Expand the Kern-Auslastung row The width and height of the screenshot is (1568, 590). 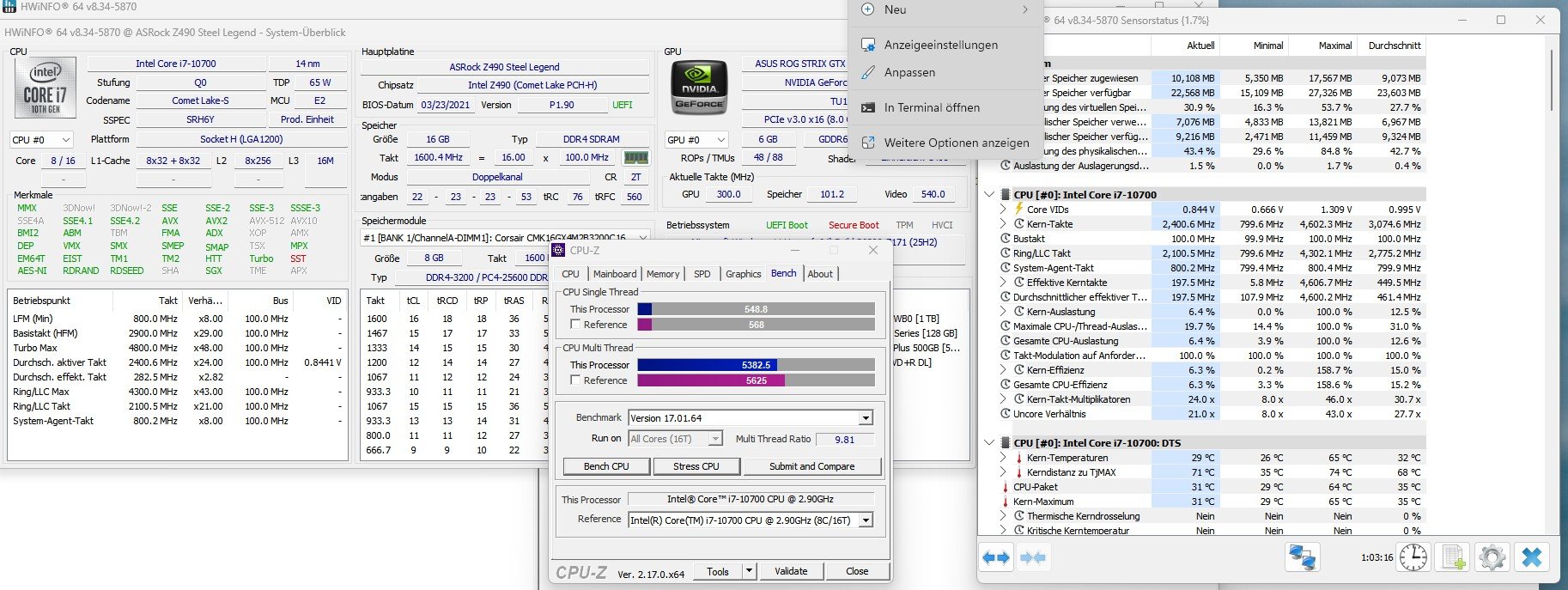(x=1003, y=312)
